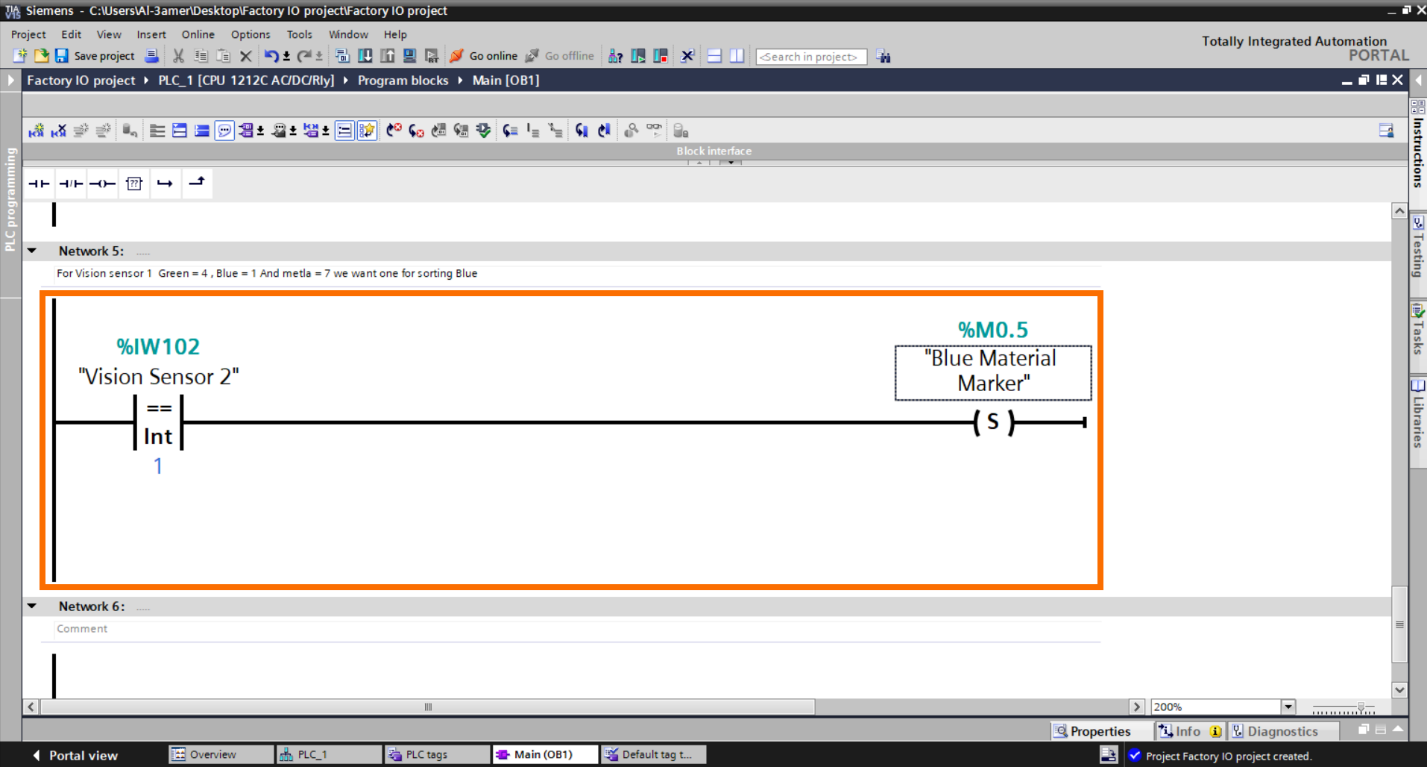1427x767 pixels.
Task: Click the Cut scissors icon
Action: click(x=178, y=56)
